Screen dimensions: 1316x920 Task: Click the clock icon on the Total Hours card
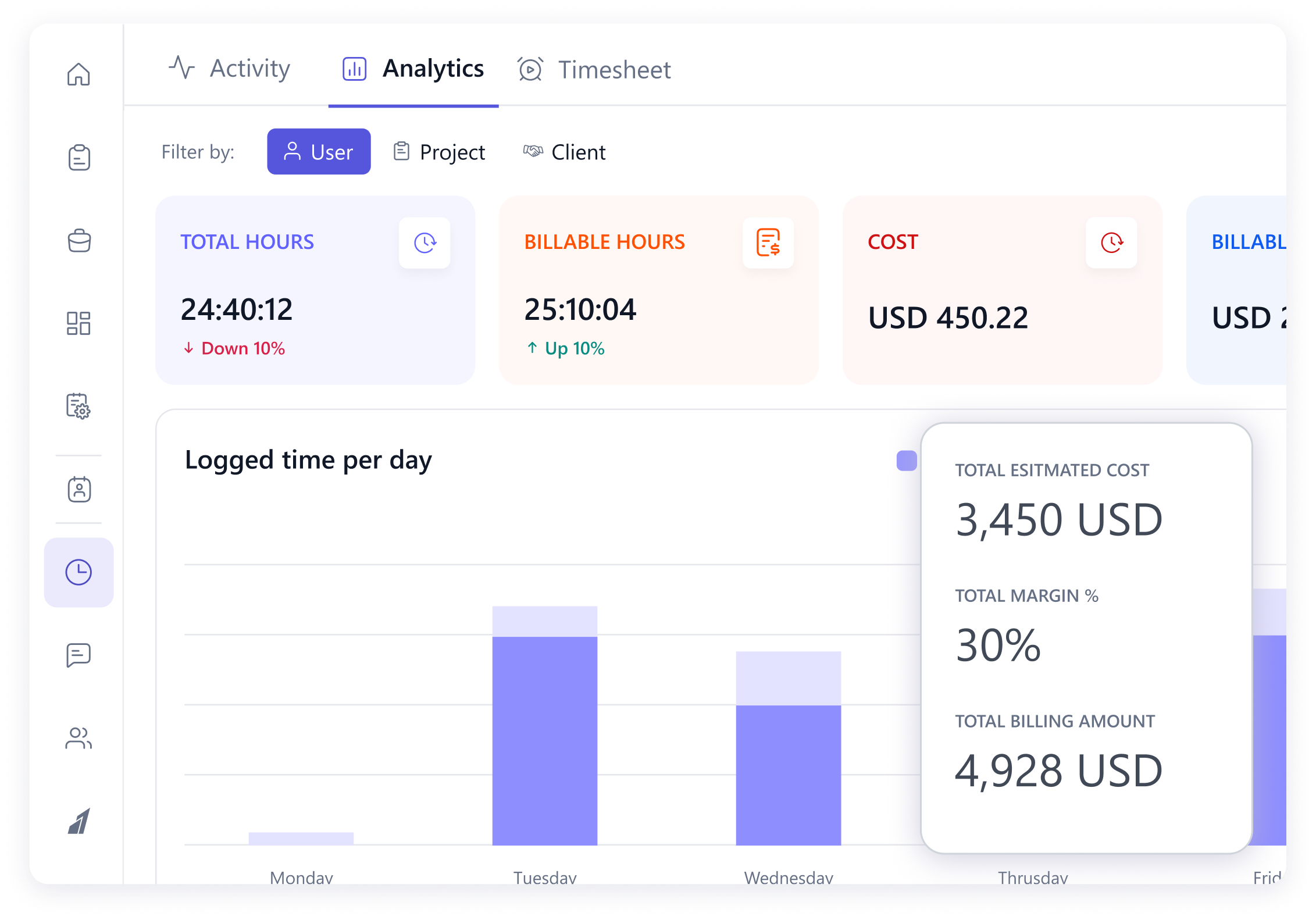coord(425,243)
